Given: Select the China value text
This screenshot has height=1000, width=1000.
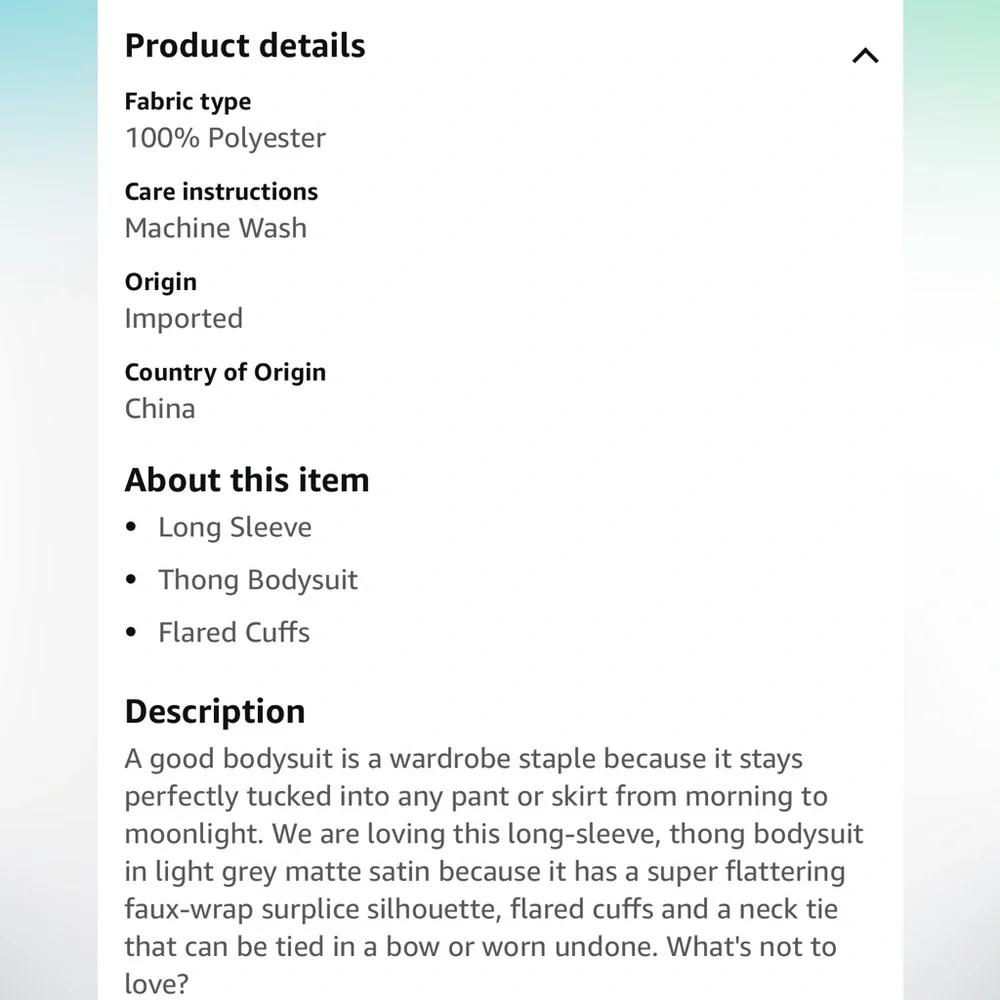Looking at the screenshot, I should [160, 408].
